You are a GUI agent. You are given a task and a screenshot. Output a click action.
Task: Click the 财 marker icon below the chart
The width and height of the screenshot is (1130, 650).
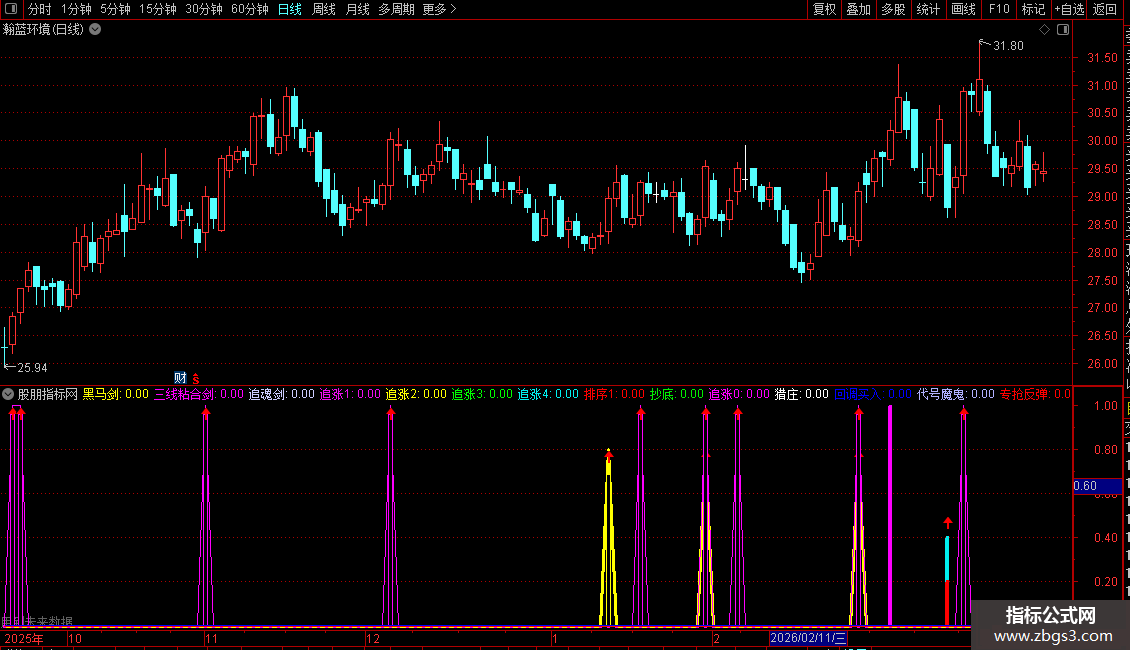pos(180,378)
